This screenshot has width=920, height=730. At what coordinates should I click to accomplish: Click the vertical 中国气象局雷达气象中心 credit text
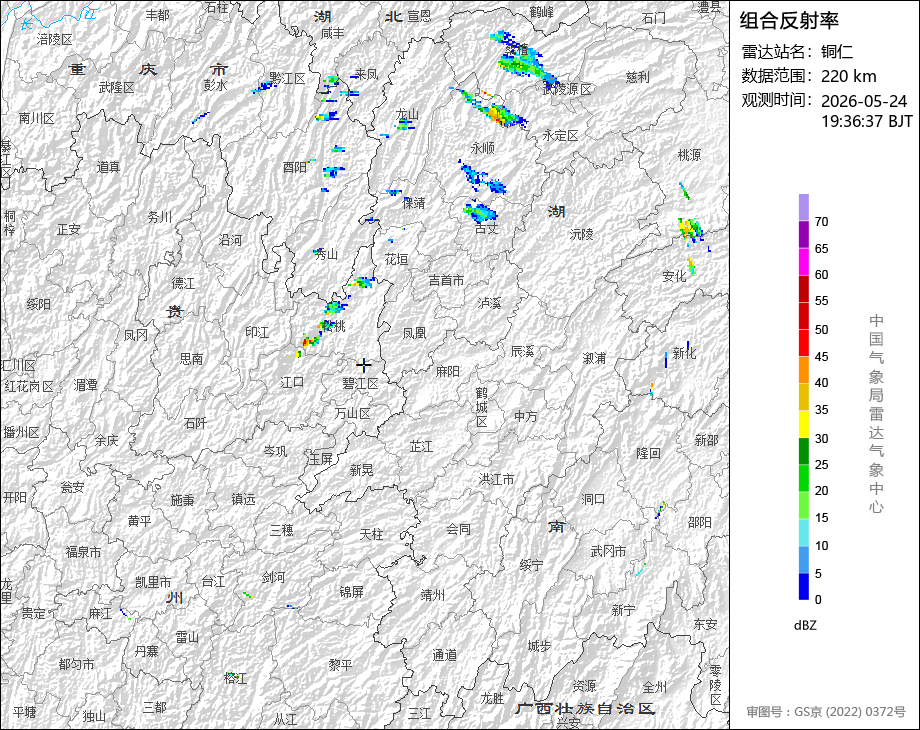coord(876,414)
